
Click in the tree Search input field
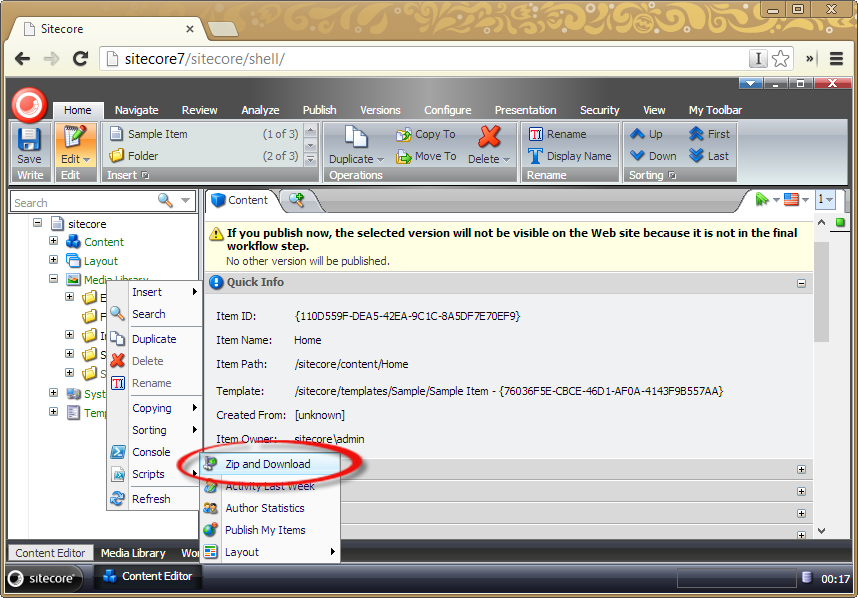pyautogui.click(x=80, y=202)
